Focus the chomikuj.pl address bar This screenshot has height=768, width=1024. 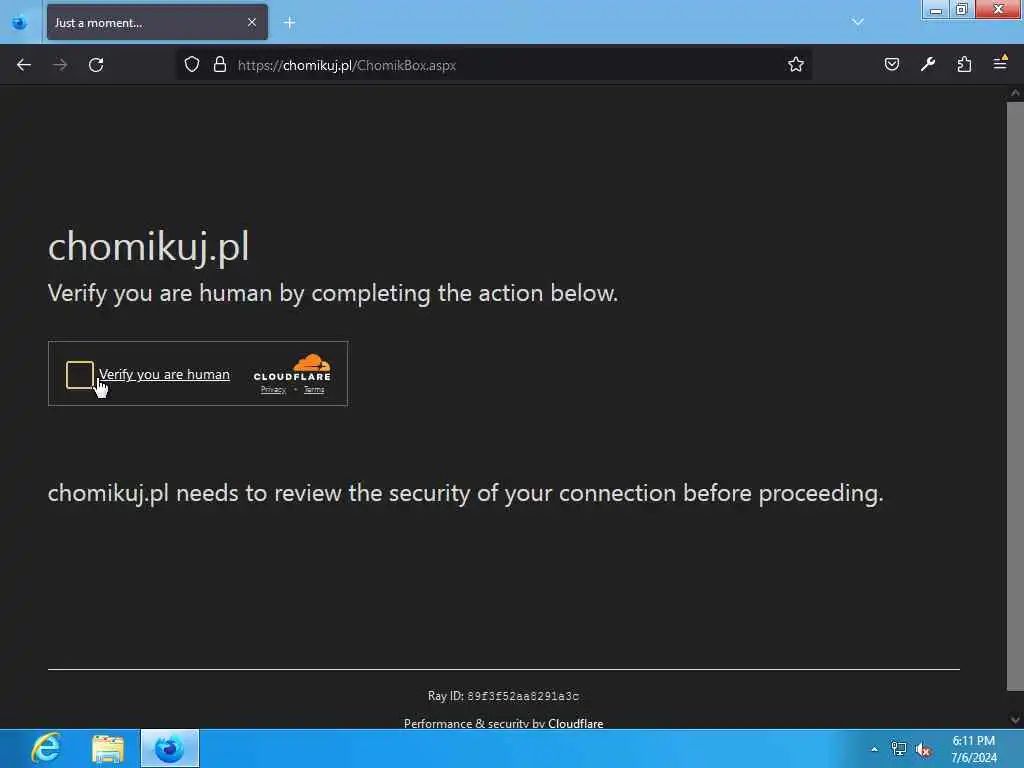pos(494,65)
